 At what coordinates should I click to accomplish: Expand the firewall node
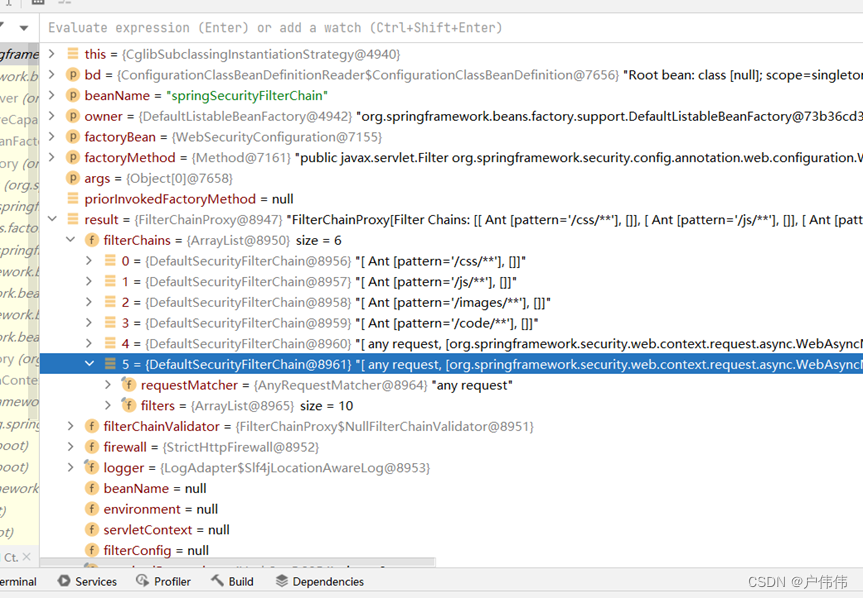(70, 447)
